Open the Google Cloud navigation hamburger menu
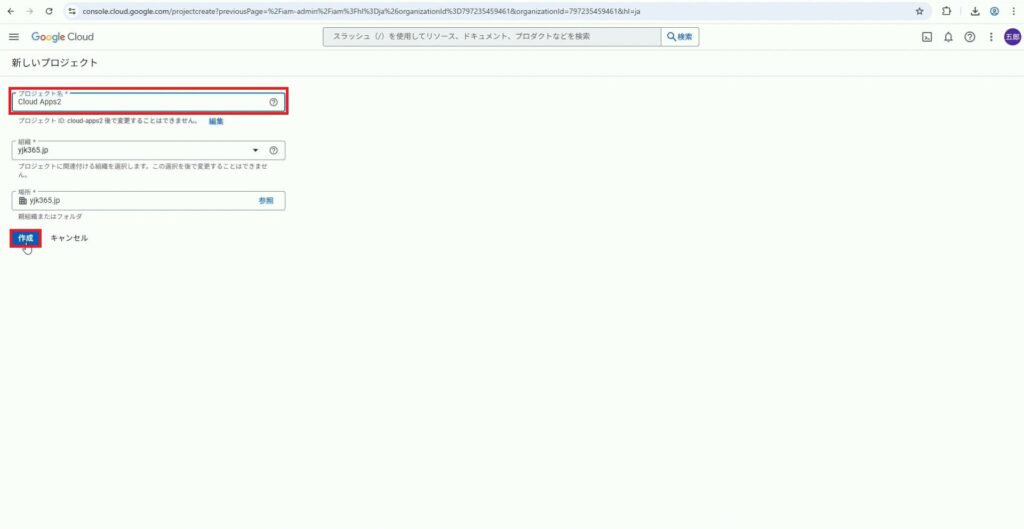 pos(14,37)
